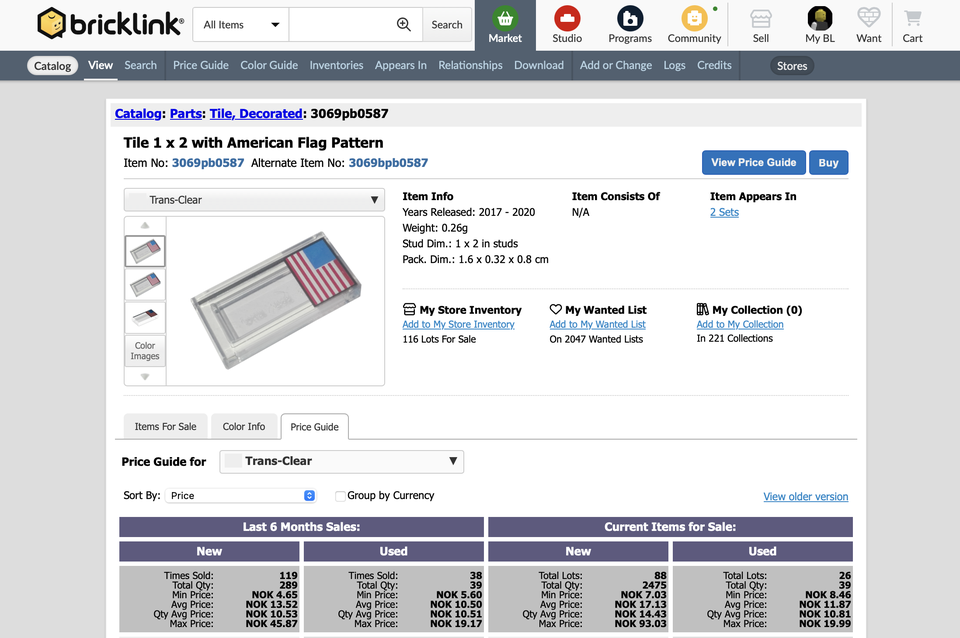Expand the All Items category dropdown
This screenshot has height=638, width=960.
pyautogui.click(x=241, y=25)
